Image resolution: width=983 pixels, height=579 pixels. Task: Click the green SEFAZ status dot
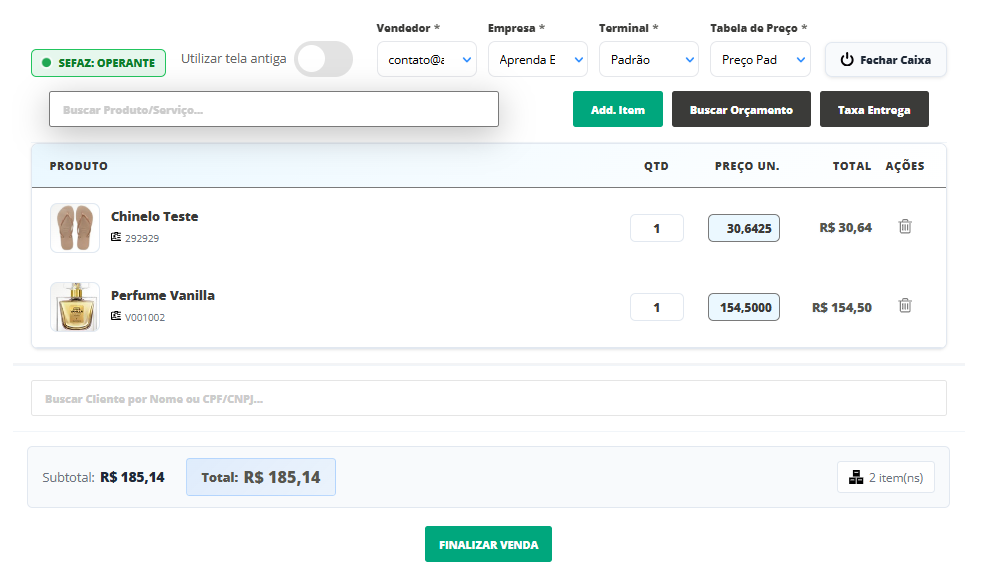tap(47, 63)
